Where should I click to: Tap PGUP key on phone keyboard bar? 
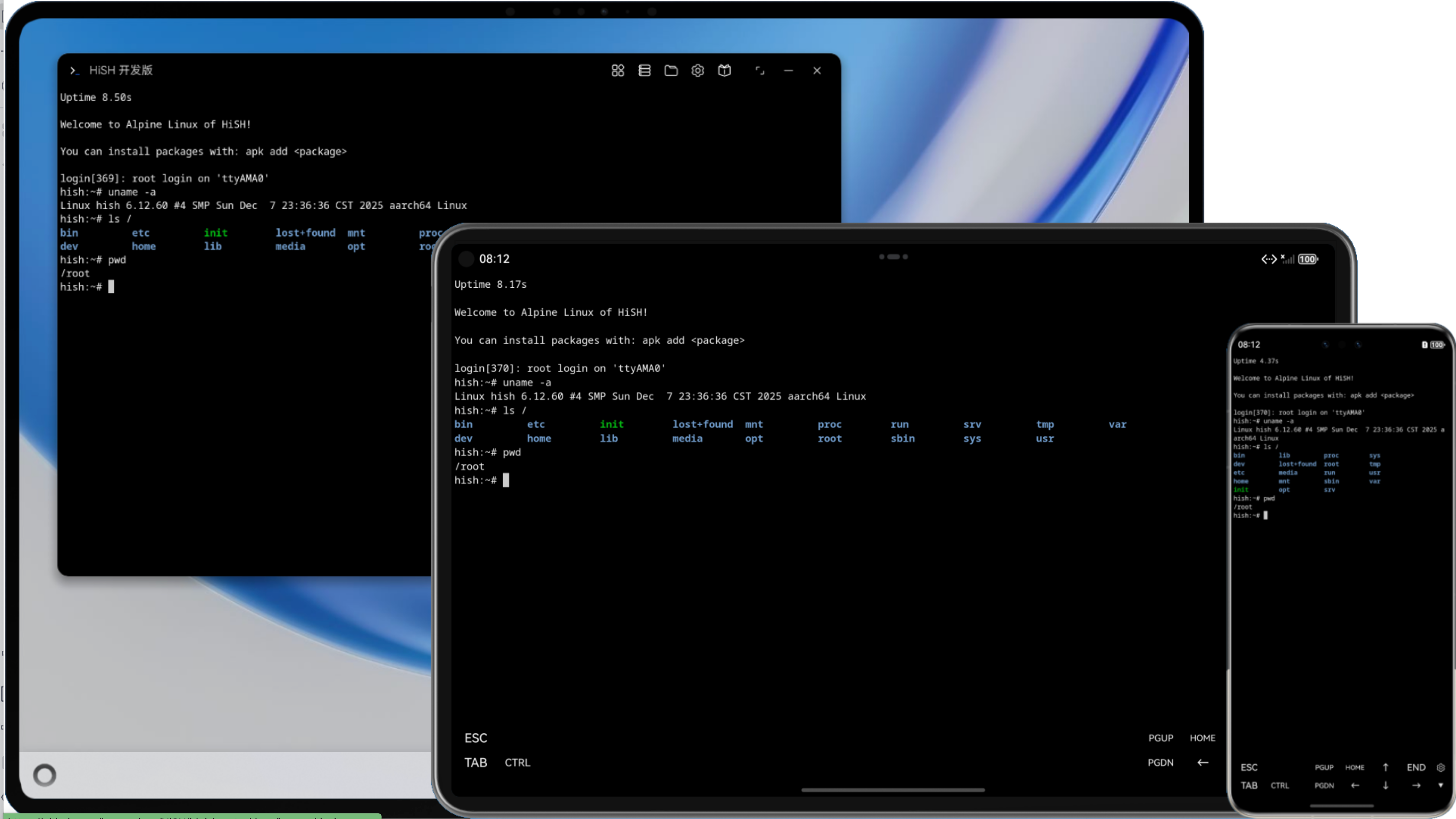click(x=1324, y=767)
